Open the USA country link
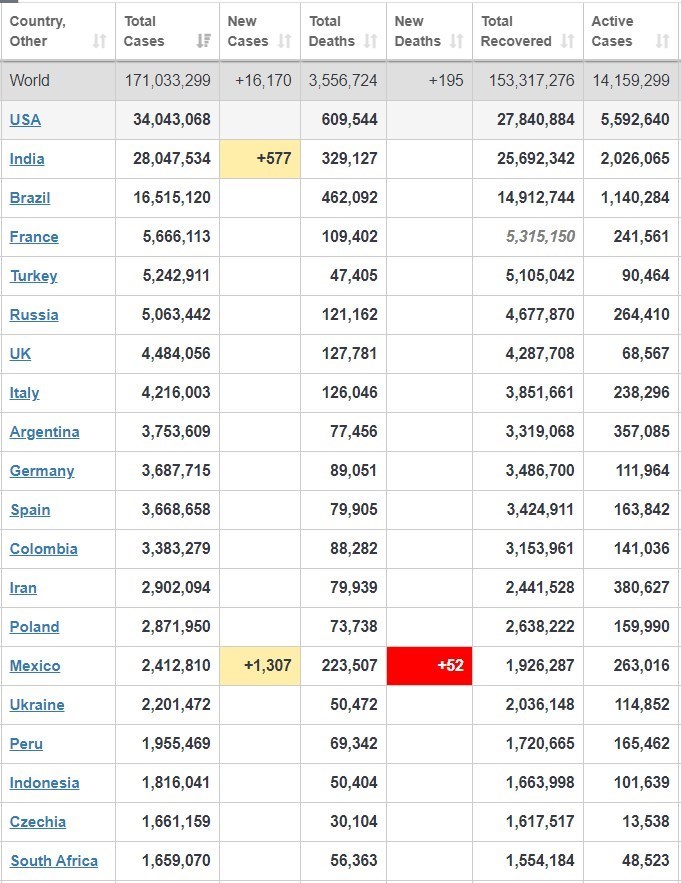This screenshot has height=883, width=681. (25, 120)
